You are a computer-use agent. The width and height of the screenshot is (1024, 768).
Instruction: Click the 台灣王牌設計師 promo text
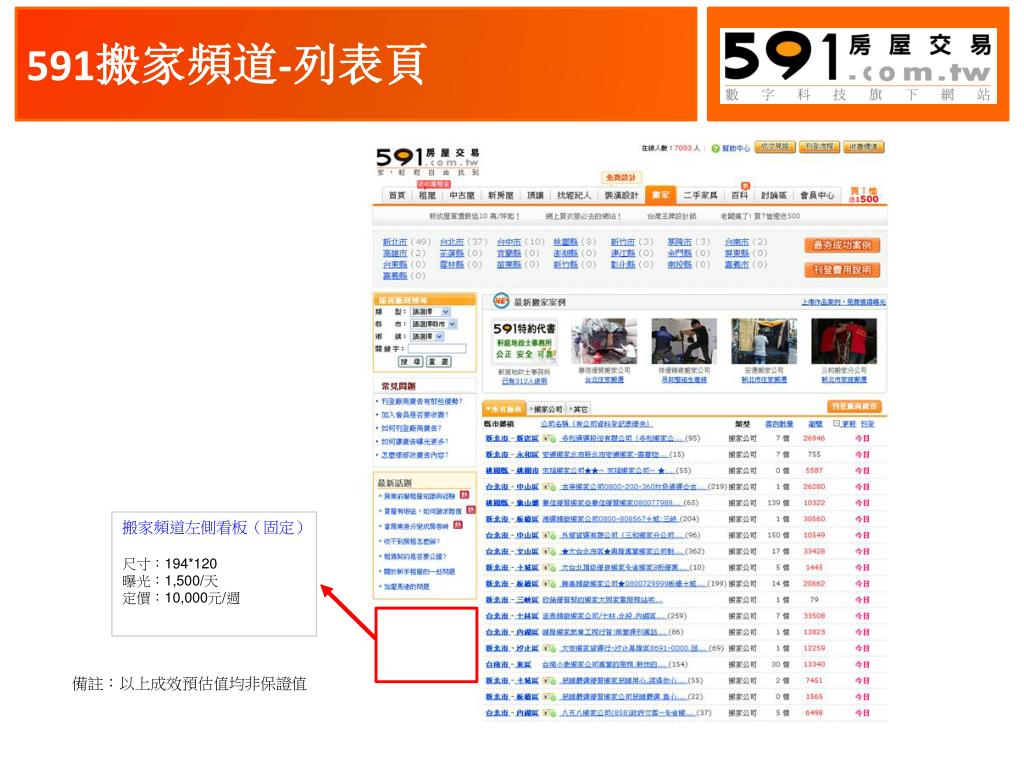671,216
